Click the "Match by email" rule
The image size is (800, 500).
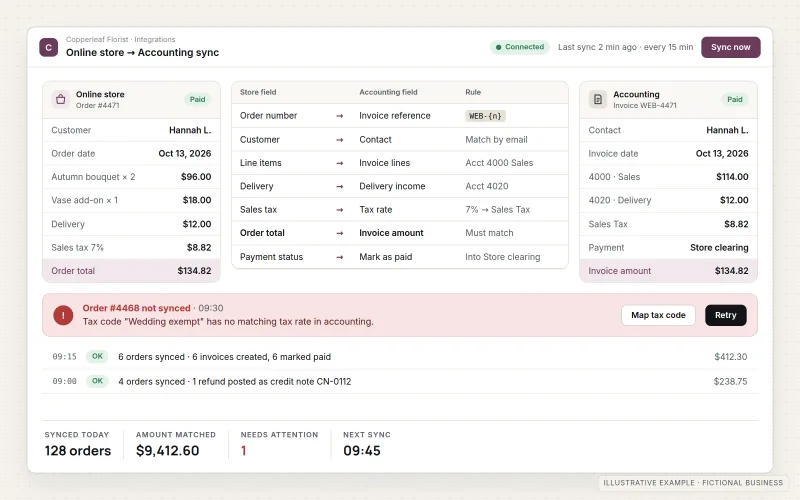click(x=496, y=140)
